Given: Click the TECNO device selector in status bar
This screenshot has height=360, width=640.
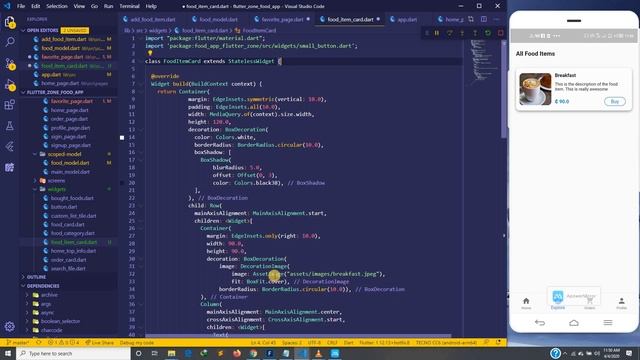Looking at the screenshot, I should click(446, 343).
